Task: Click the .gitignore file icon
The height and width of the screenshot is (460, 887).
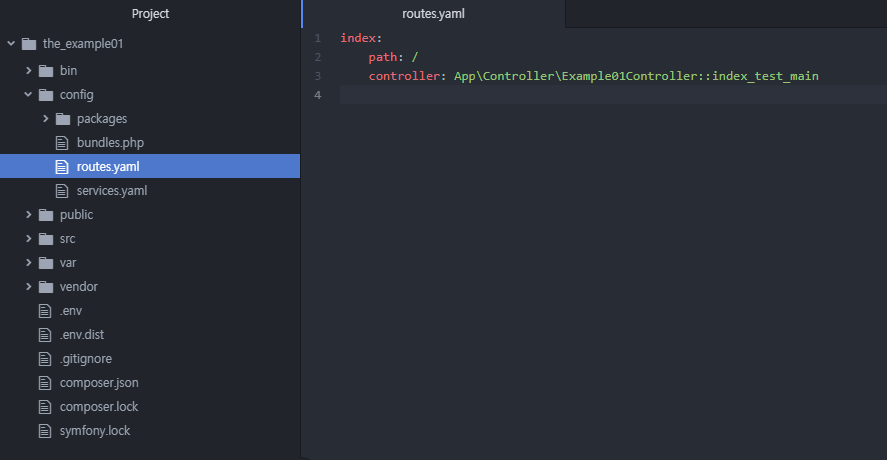Action: pos(45,359)
